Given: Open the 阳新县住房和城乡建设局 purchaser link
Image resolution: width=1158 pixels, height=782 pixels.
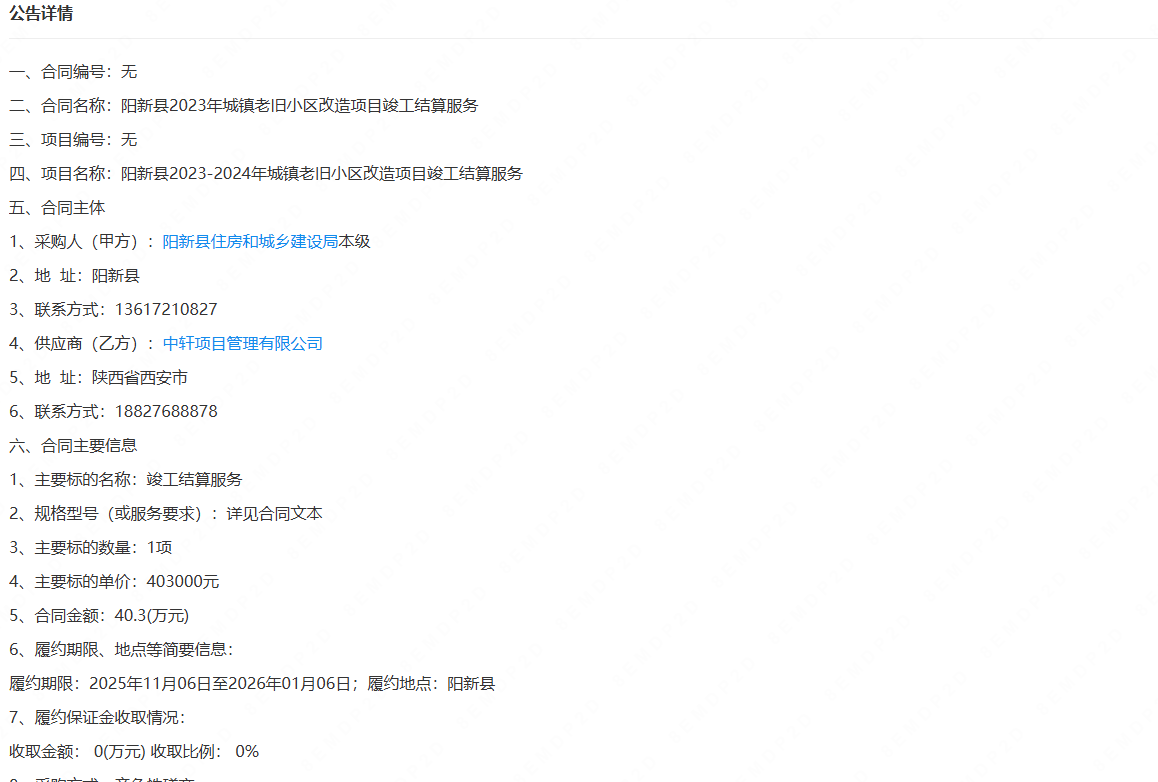Looking at the screenshot, I should point(250,242).
